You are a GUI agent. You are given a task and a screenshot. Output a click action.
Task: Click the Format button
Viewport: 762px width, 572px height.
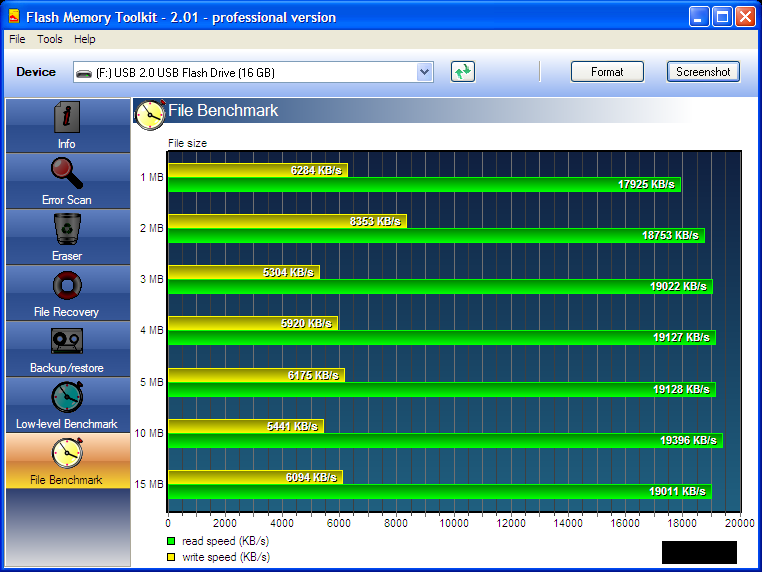[607, 72]
